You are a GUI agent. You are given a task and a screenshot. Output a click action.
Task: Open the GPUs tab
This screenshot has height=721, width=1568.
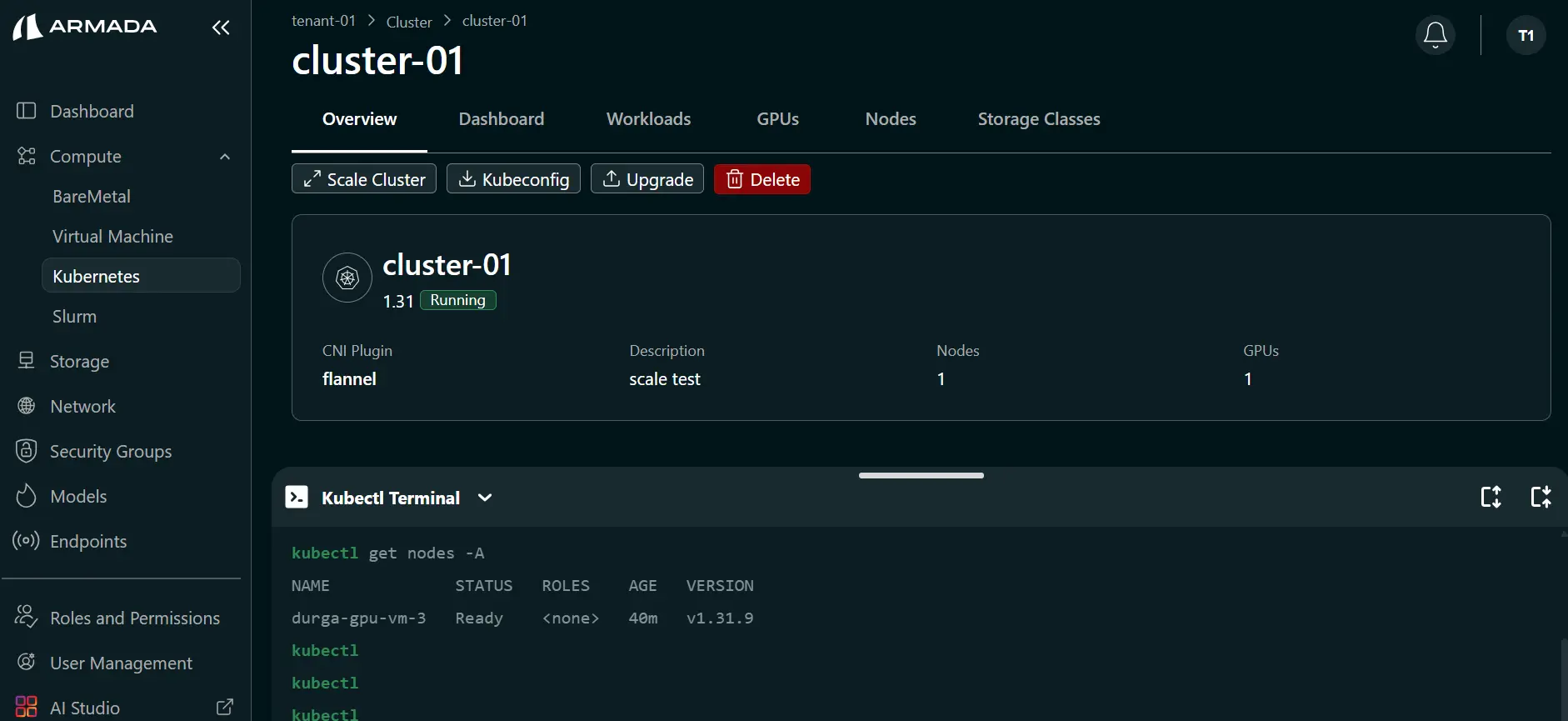tap(777, 119)
